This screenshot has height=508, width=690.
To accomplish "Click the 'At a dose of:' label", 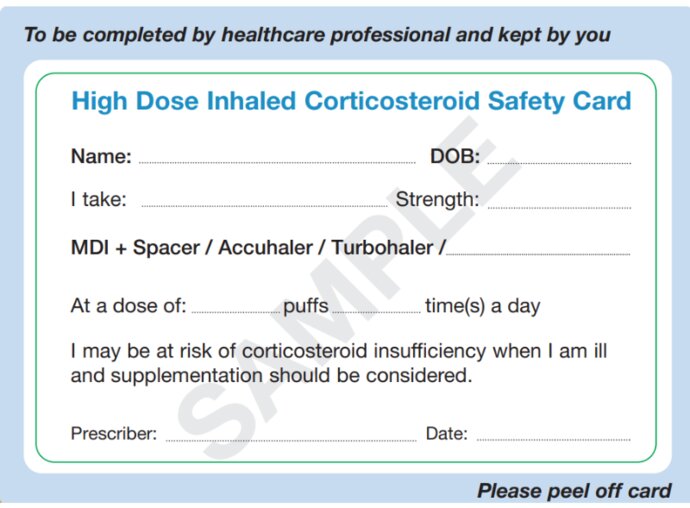I will click(x=128, y=306).
